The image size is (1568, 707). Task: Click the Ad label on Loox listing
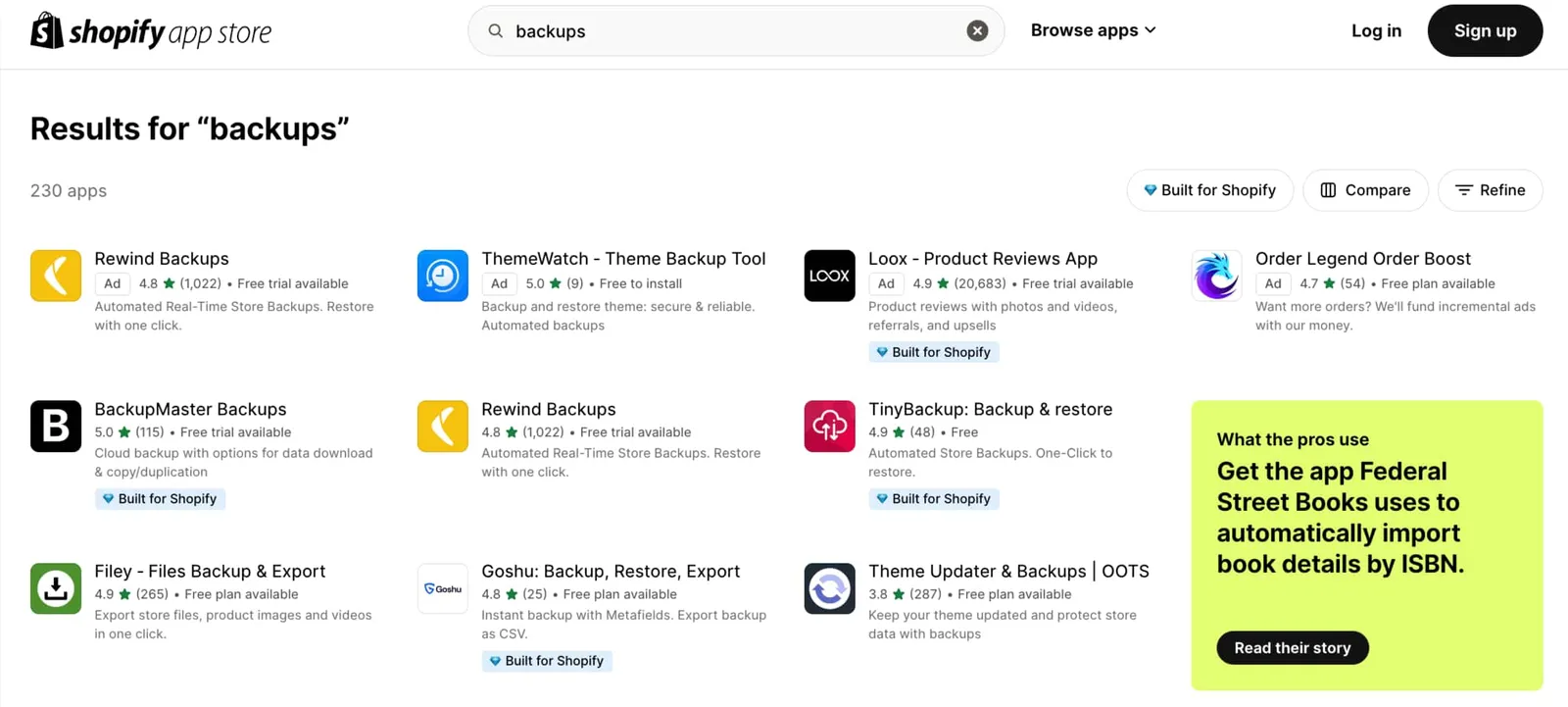pos(886,283)
